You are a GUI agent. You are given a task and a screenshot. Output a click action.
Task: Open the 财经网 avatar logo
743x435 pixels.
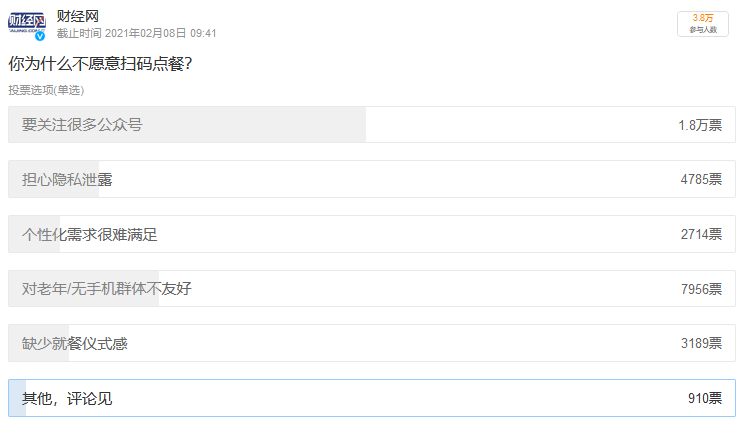[27, 24]
